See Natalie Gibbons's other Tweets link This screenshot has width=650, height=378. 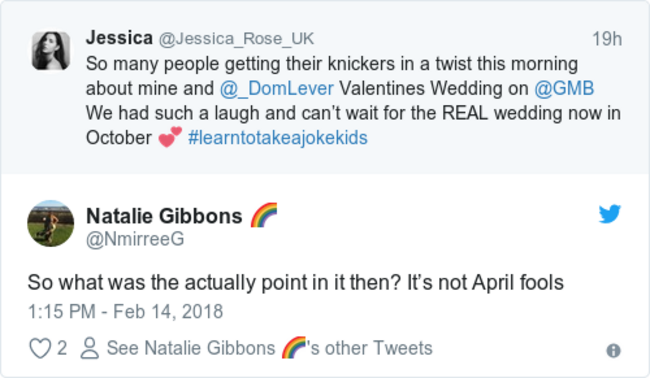pyautogui.click(x=269, y=348)
